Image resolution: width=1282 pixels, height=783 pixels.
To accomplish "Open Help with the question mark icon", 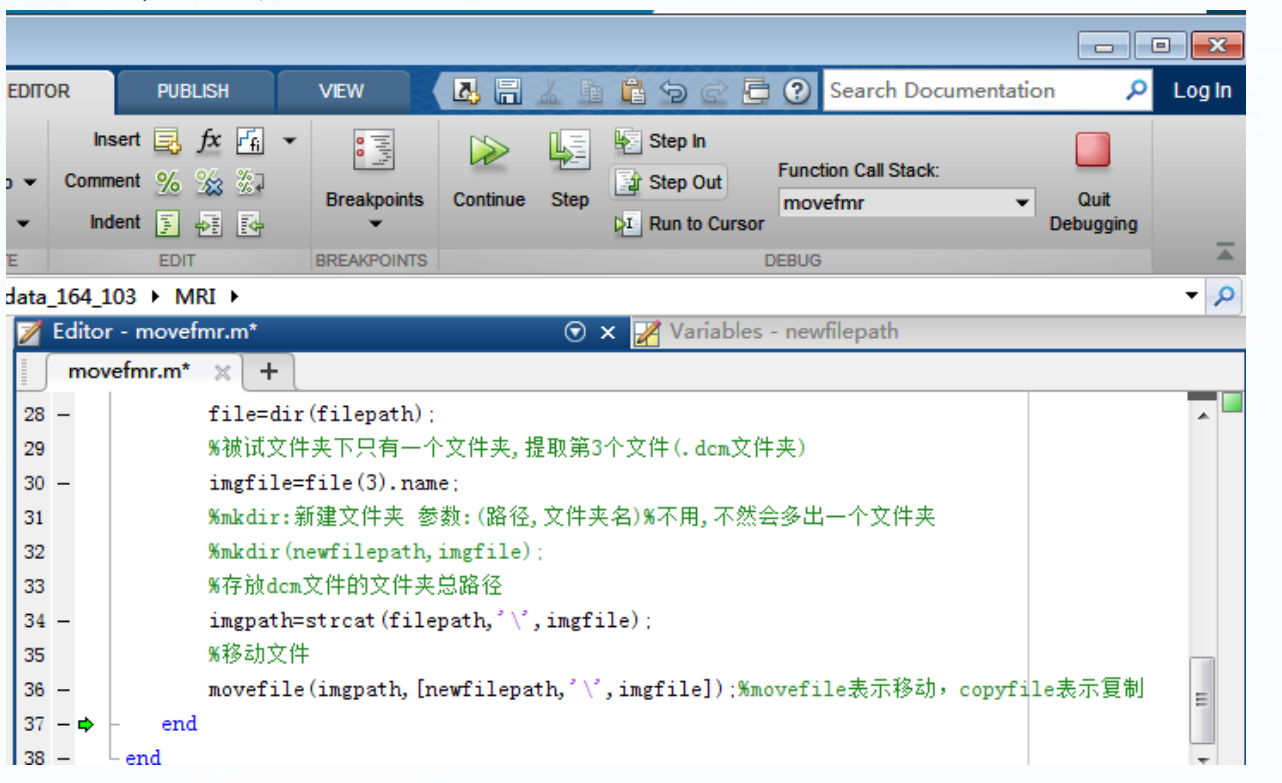I will pyautogui.click(x=797, y=91).
